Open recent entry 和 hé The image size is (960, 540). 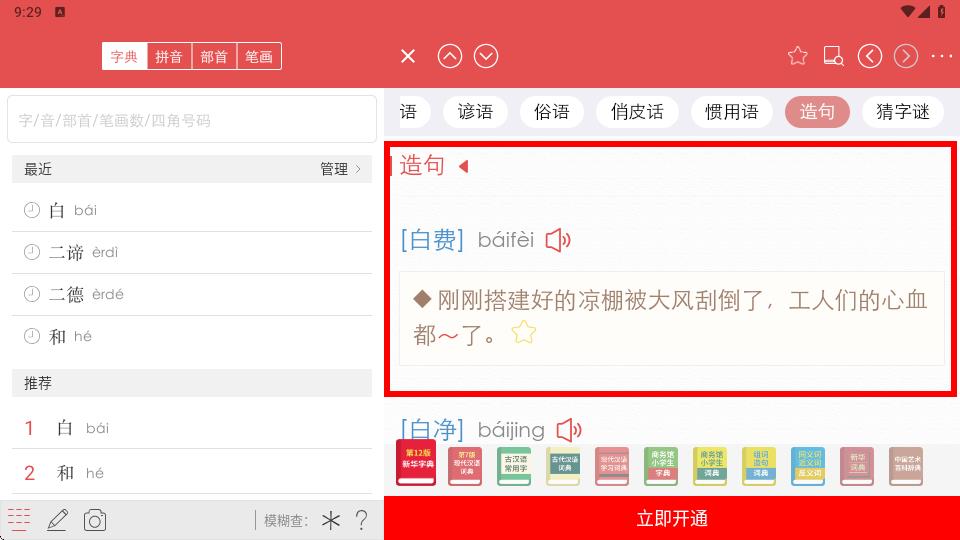point(192,337)
